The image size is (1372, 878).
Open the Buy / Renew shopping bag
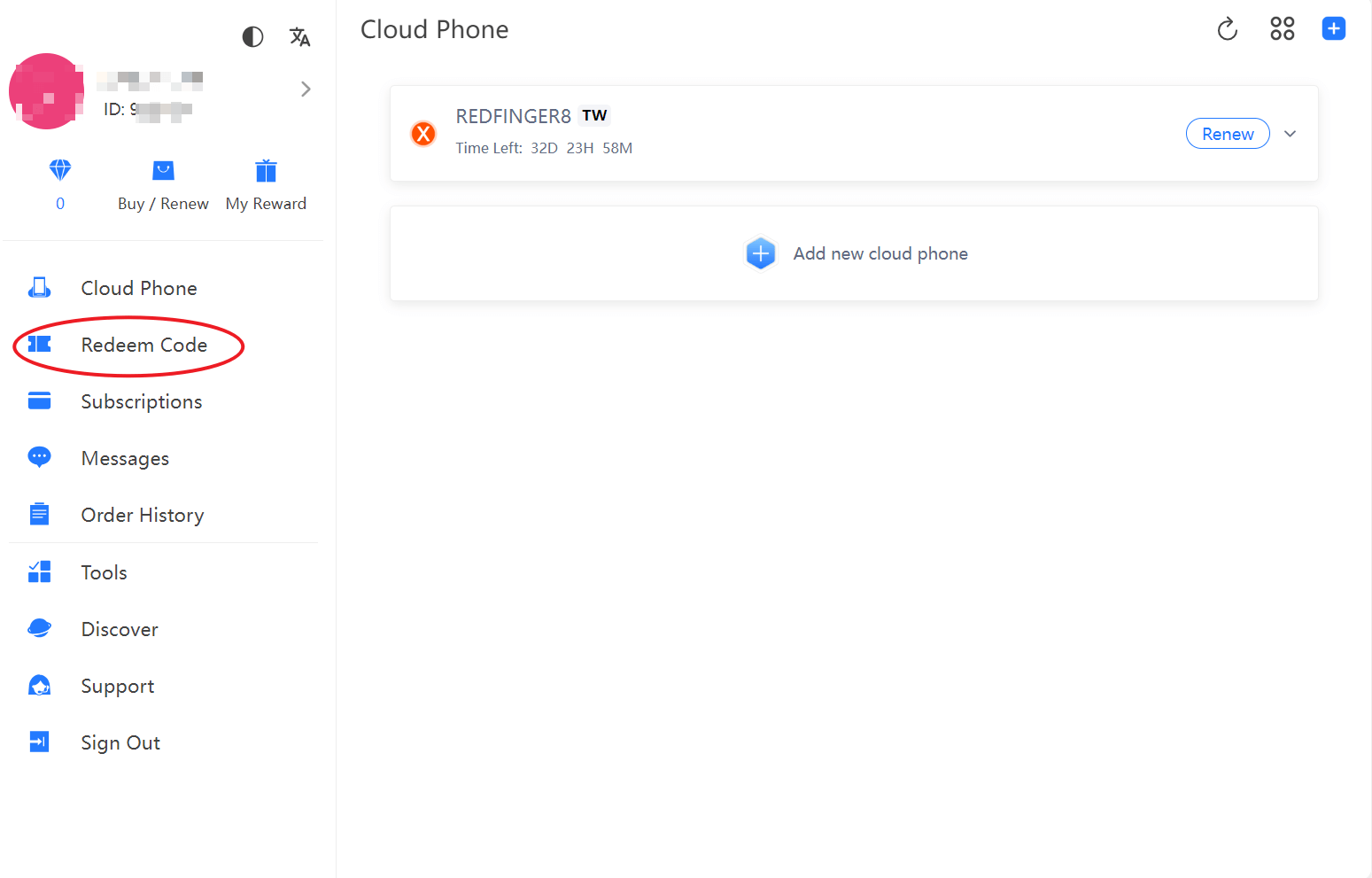[x=163, y=171]
